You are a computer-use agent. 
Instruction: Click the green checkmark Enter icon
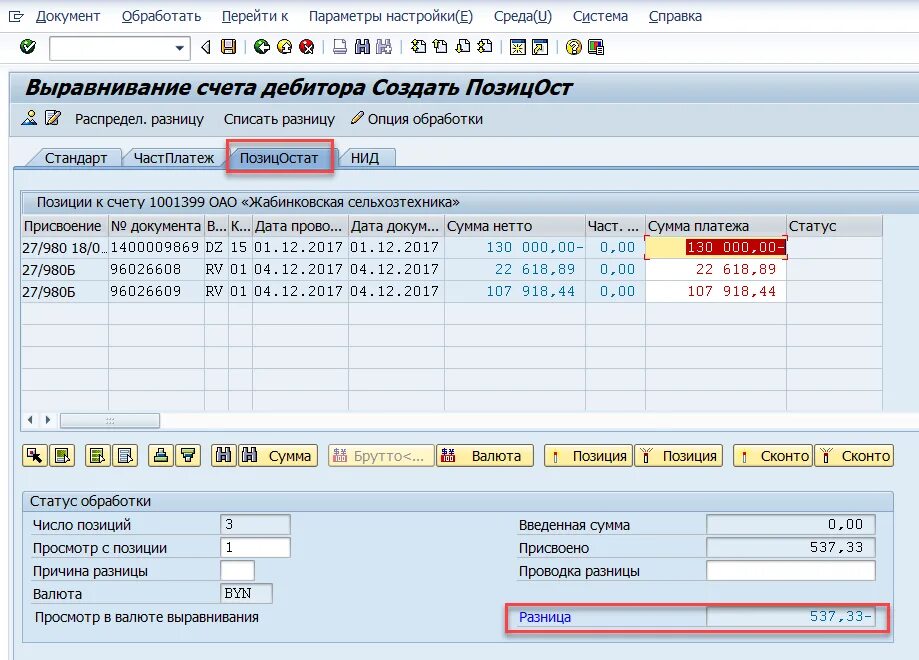click(28, 47)
